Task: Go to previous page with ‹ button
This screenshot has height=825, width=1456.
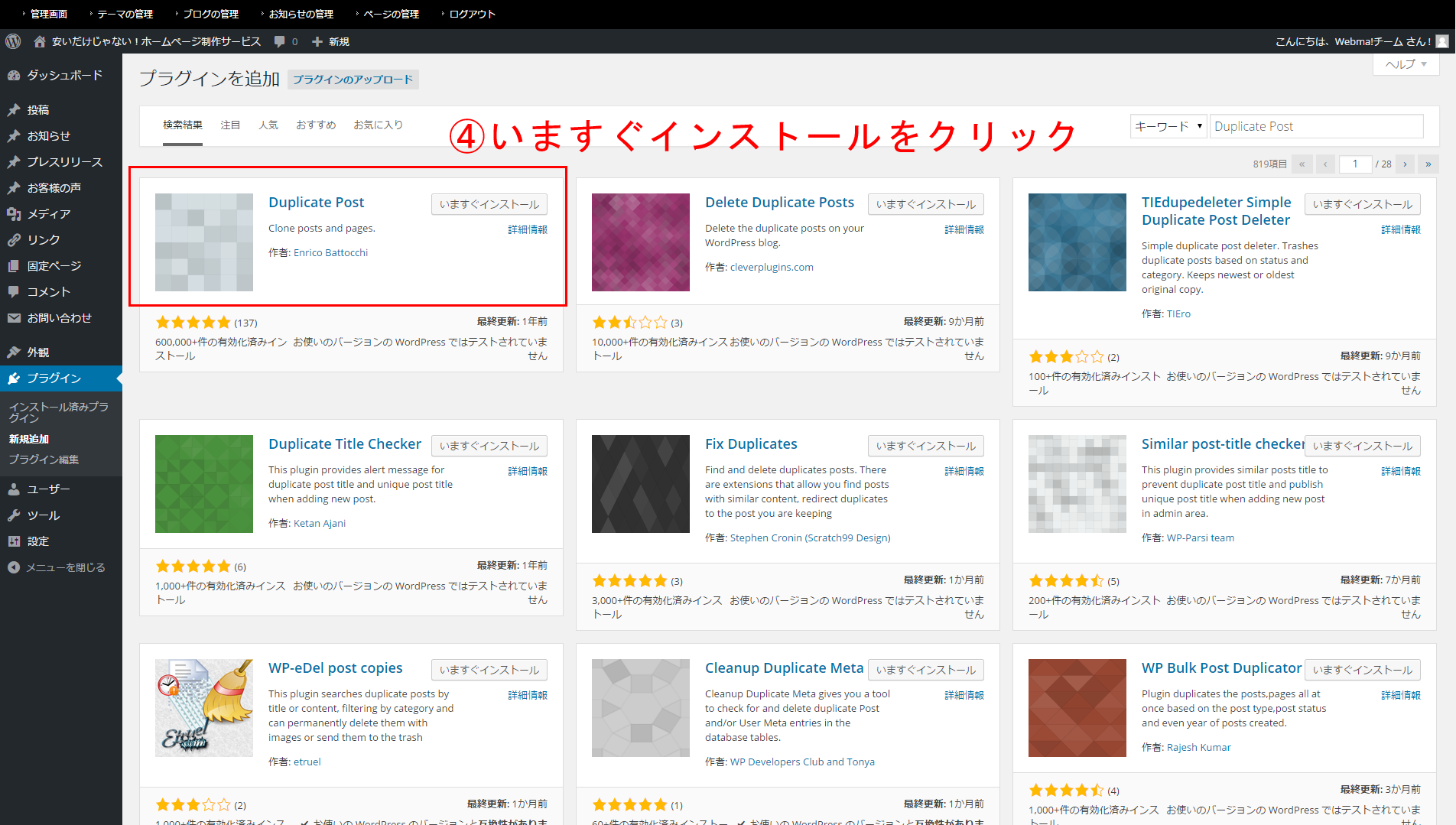Action: coord(1326,164)
